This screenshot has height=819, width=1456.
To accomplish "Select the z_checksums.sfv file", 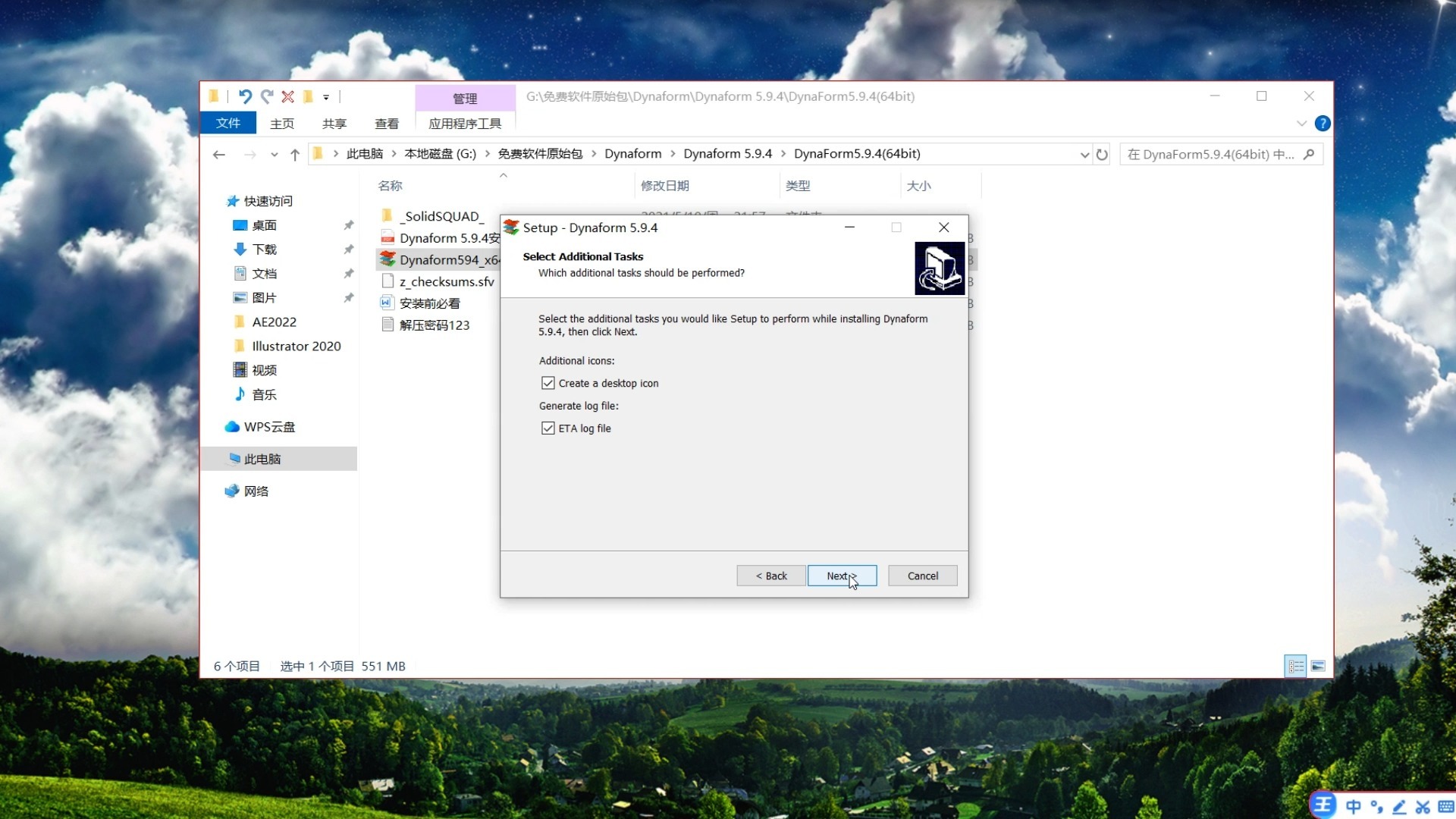I will (x=447, y=282).
